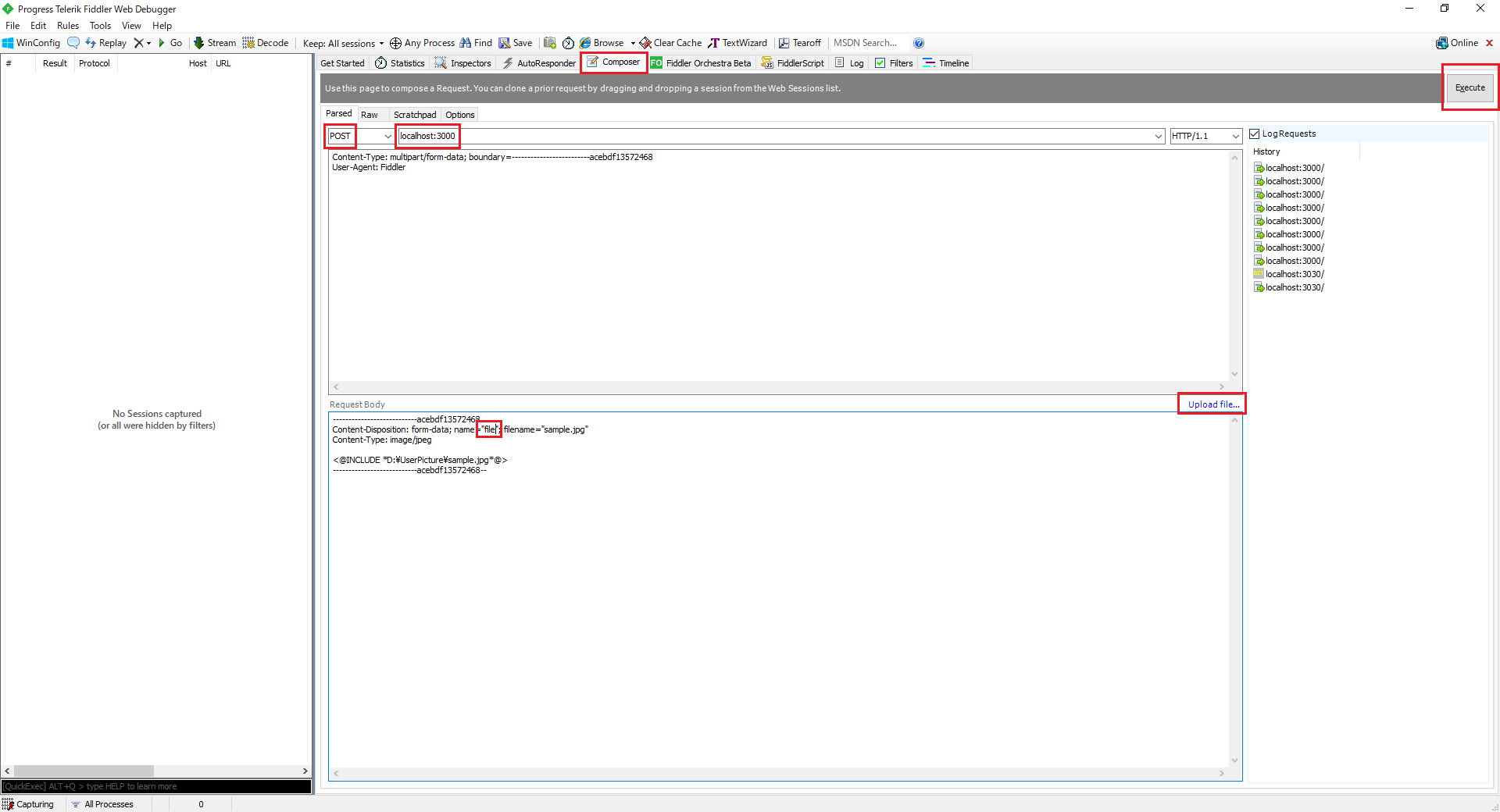
Task: Switch to the Inspectors tab
Action: coord(463,63)
